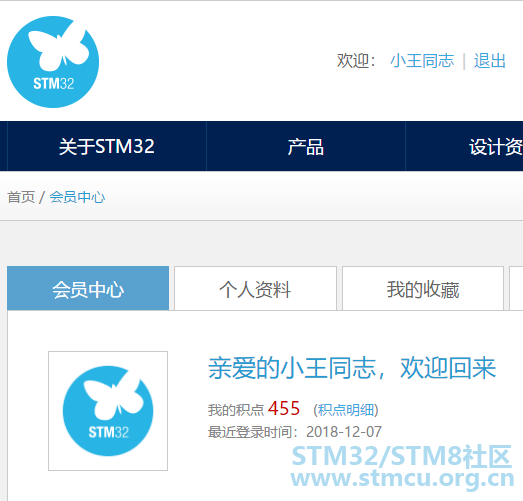This screenshot has height=501, width=523.
Task: Switch to the 我的收藏 tab
Action: coord(423,289)
